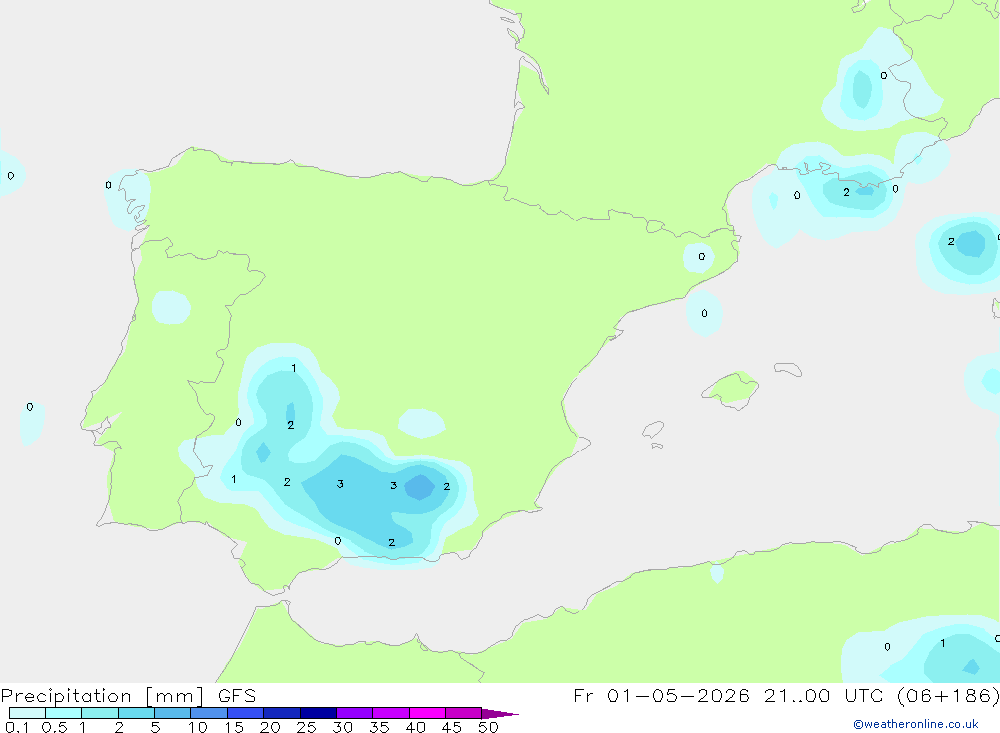Click the 20–25 mm dark blue swatch
Viewport: 1000px width, 733px height.
coord(281,713)
